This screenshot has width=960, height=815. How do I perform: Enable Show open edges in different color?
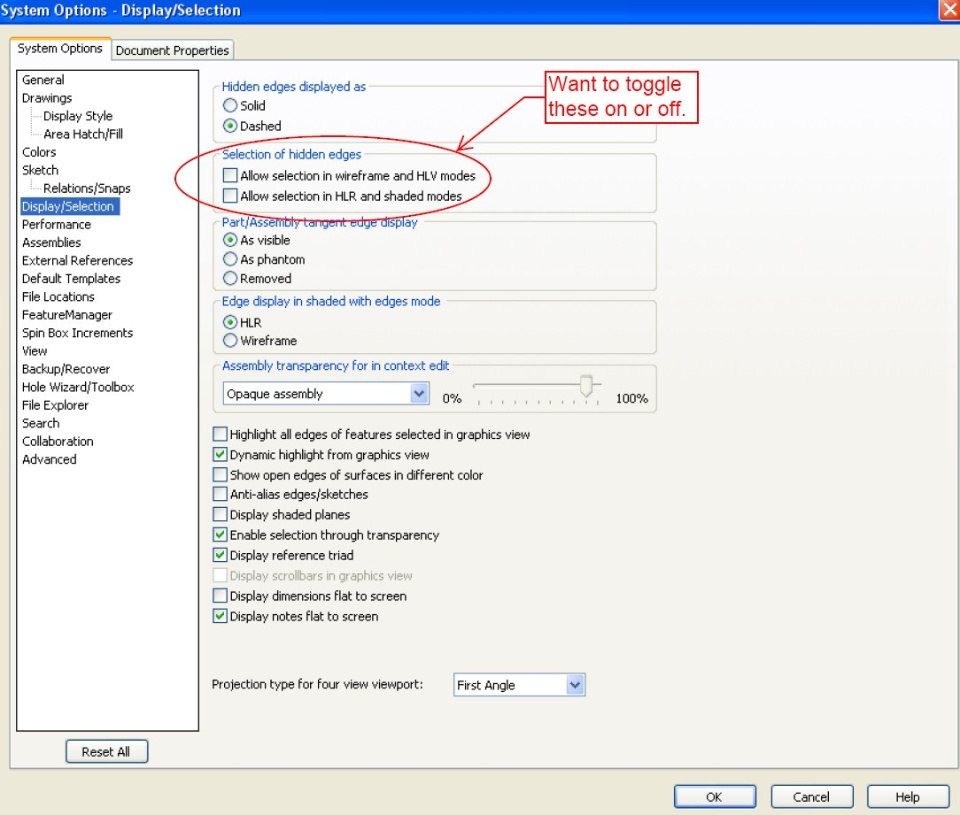pyautogui.click(x=220, y=475)
